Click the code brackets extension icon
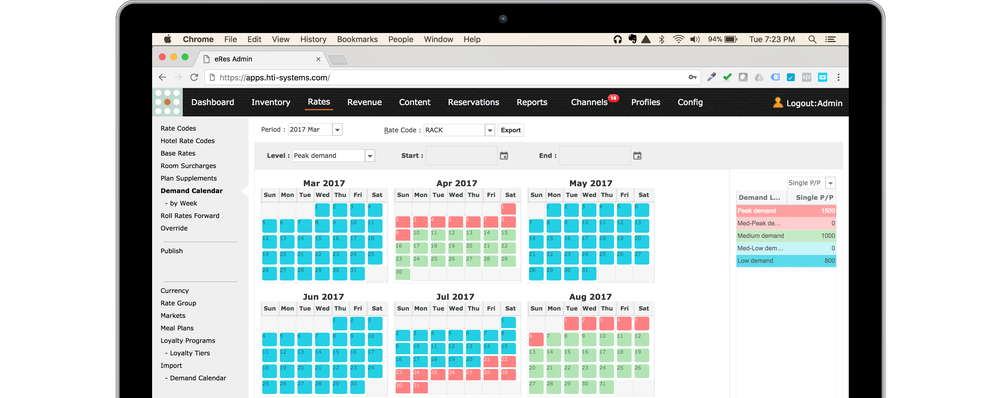 coord(806,77)
